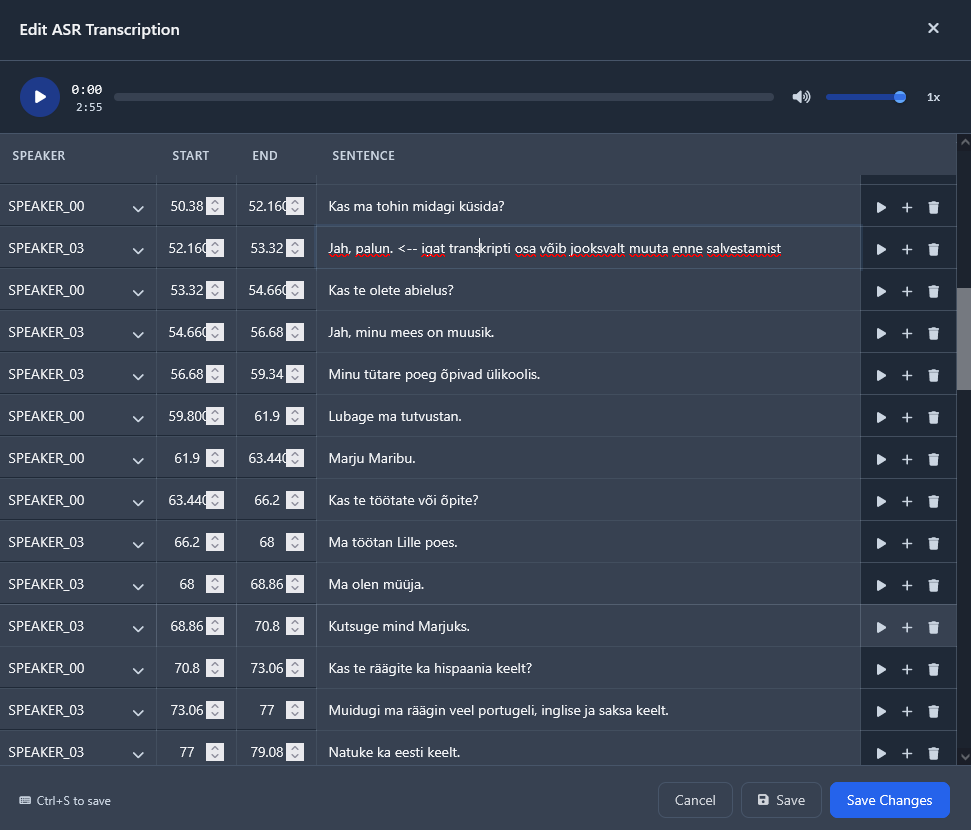Close the Edit ASR Transcription dialog

point(933,28)
